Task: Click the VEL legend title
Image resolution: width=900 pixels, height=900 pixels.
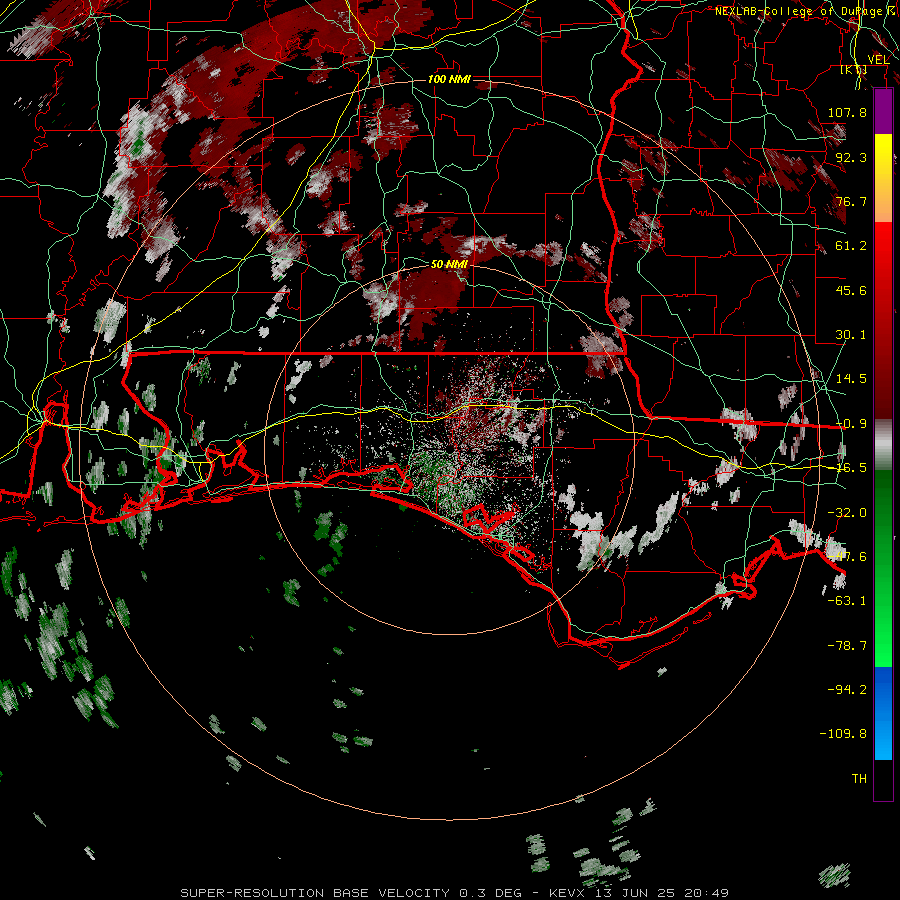Action: 878,59
